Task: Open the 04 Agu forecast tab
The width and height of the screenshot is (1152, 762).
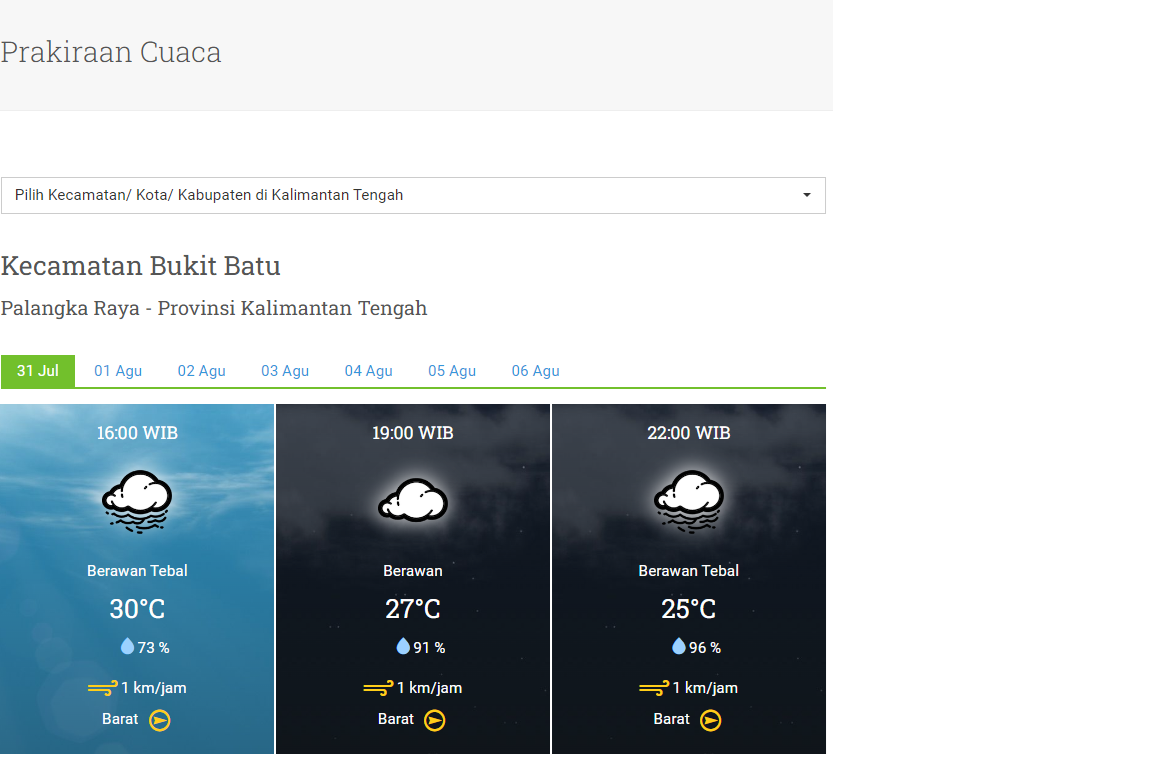Action: [x=369, y=371]
